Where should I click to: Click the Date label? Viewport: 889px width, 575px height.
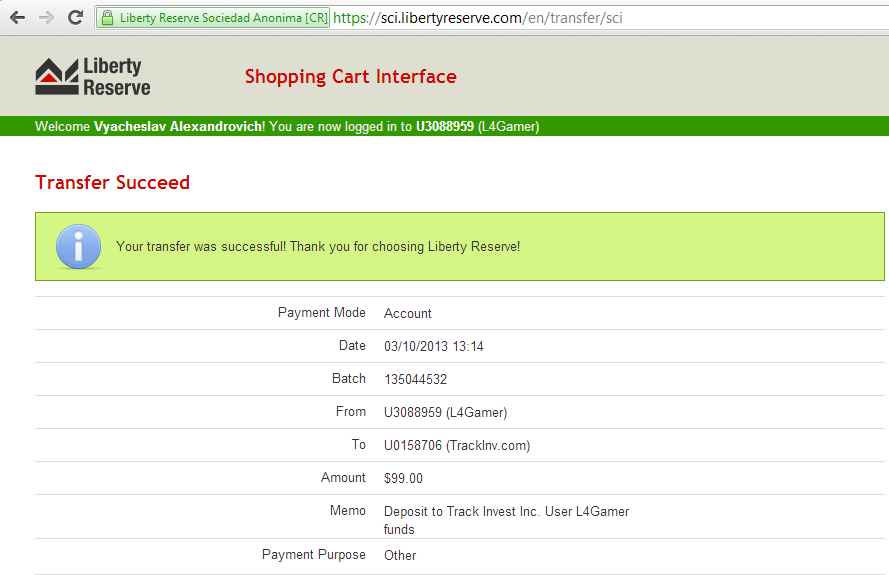pyautogui.click(x=352, y=346)
